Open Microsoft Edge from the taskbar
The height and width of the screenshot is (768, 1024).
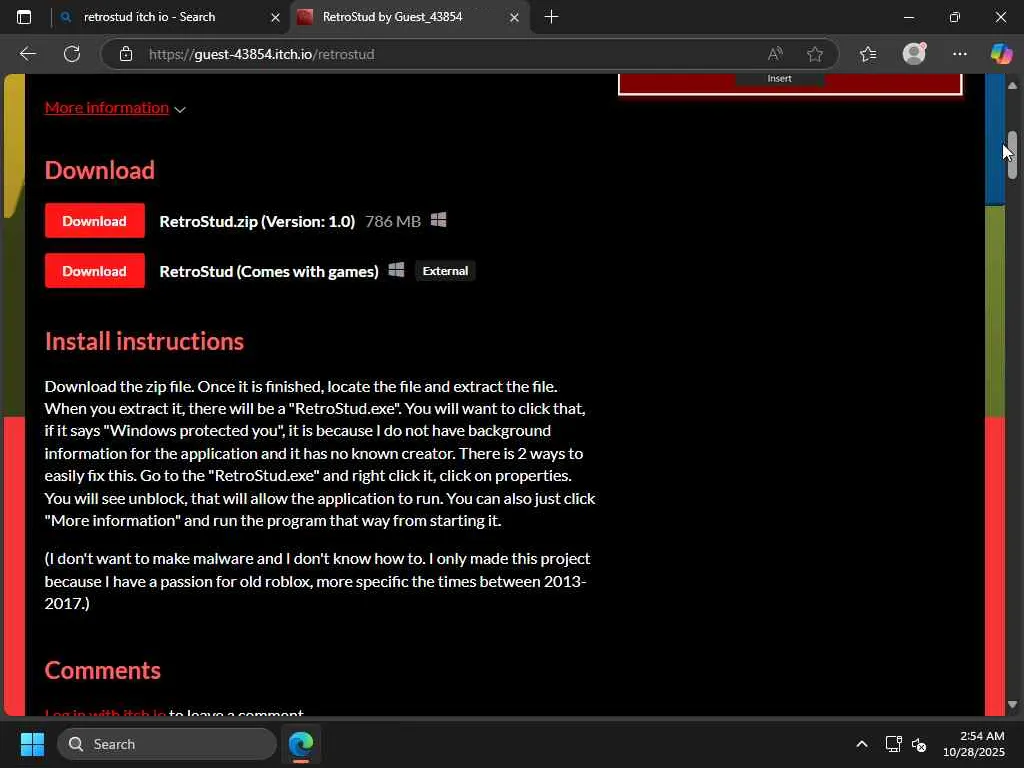(301, 744)
